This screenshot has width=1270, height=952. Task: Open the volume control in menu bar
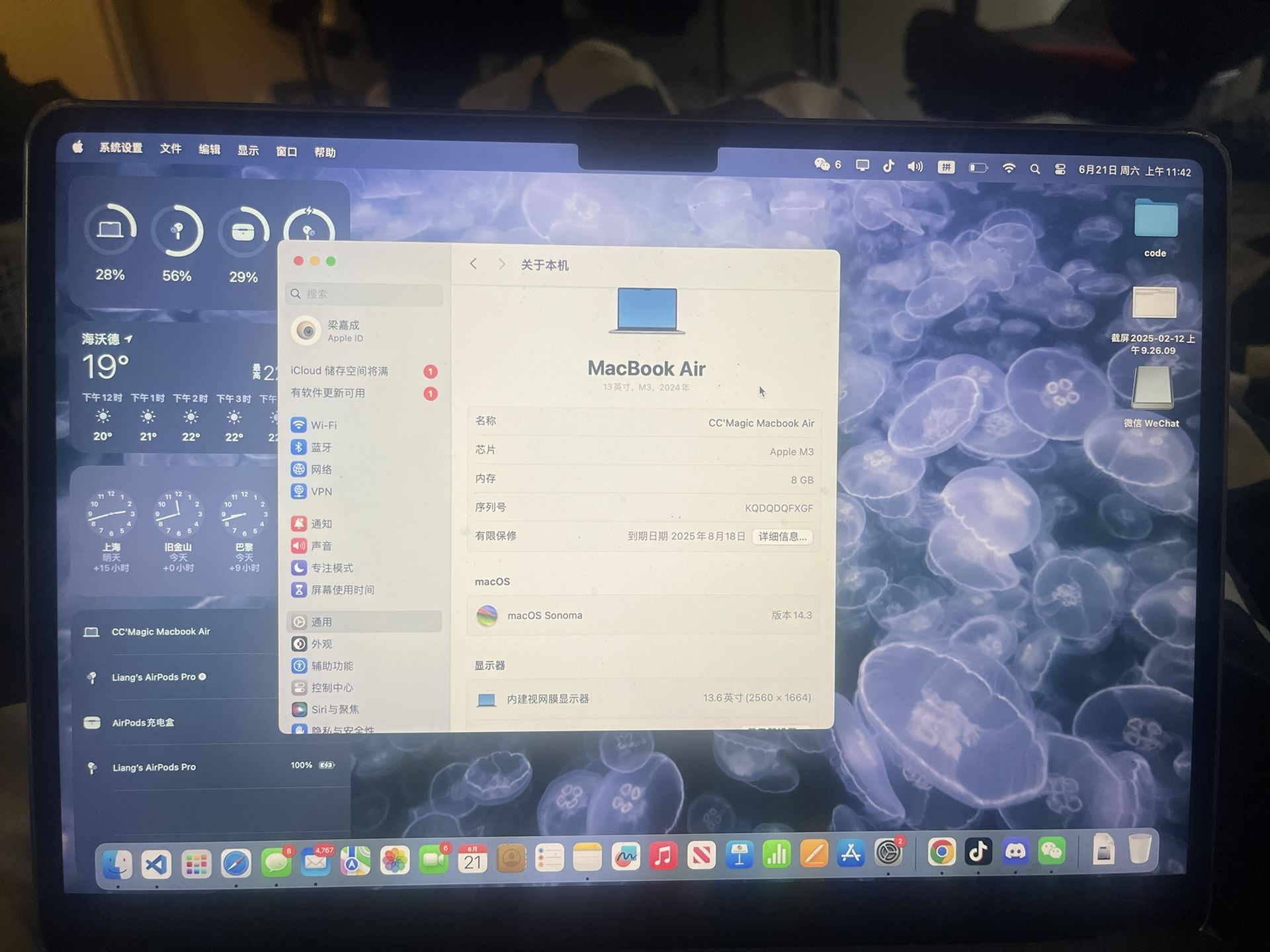[915, 167]
